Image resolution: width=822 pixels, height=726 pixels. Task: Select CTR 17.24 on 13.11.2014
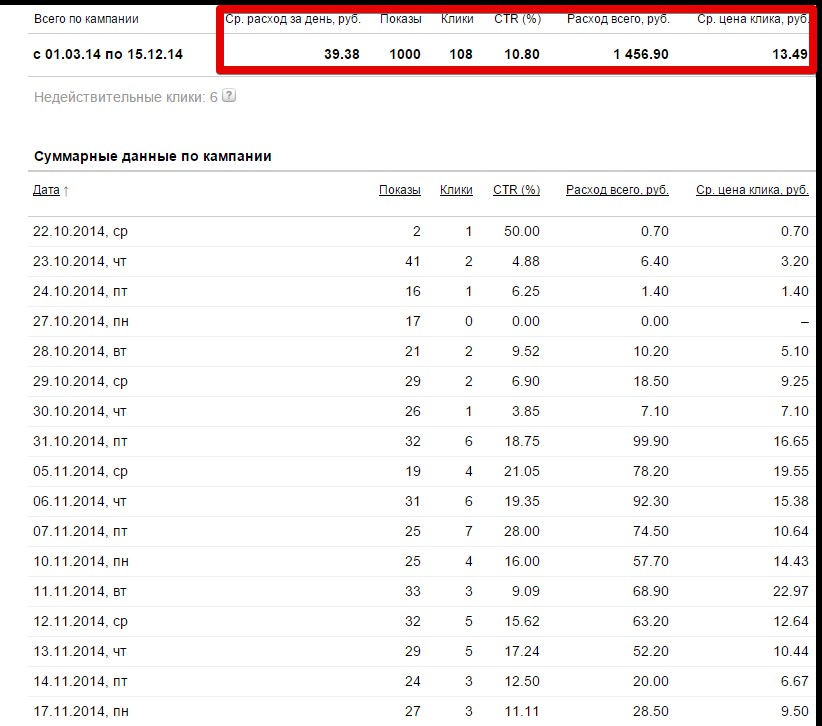coord(522,651)
